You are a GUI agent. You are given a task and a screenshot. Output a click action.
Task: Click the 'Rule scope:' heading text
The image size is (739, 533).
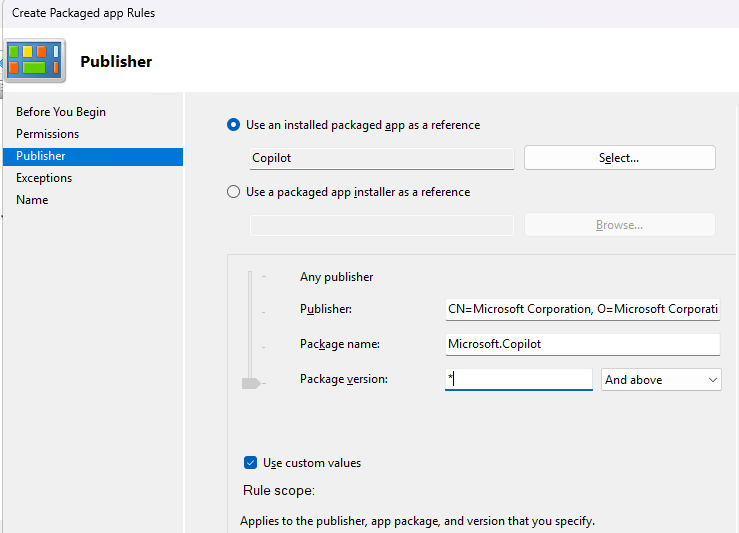point(279,491)
